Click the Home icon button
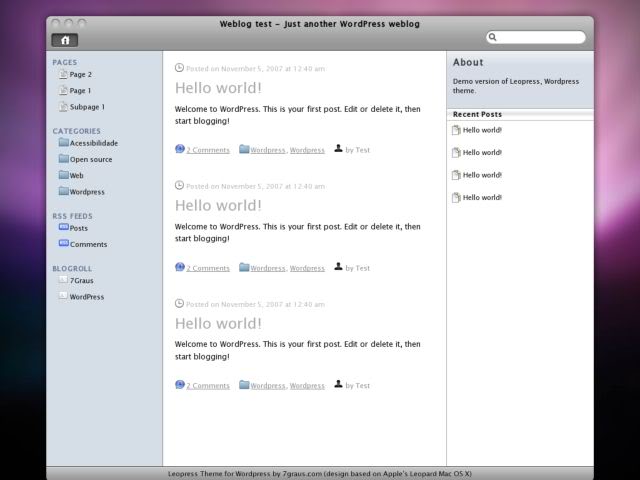Image resolution: width=640 pixels, height=480 pixels. coord(64,40)
